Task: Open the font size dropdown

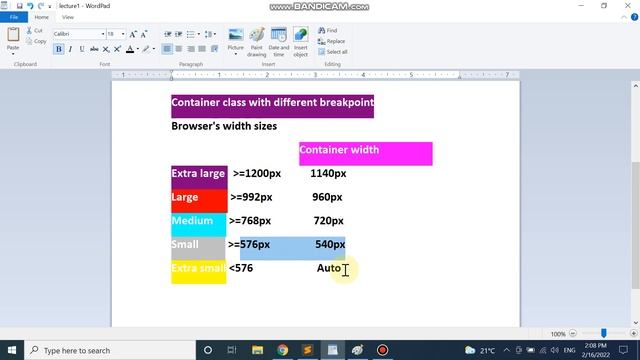Action: point(123,34)
